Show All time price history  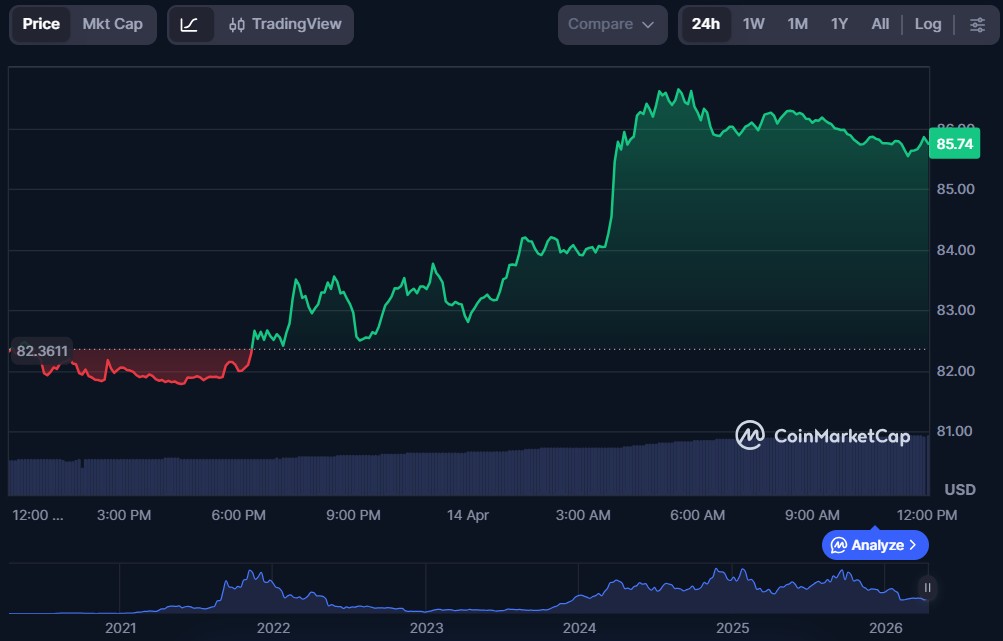pyautogui.click(x=880, y=24)
